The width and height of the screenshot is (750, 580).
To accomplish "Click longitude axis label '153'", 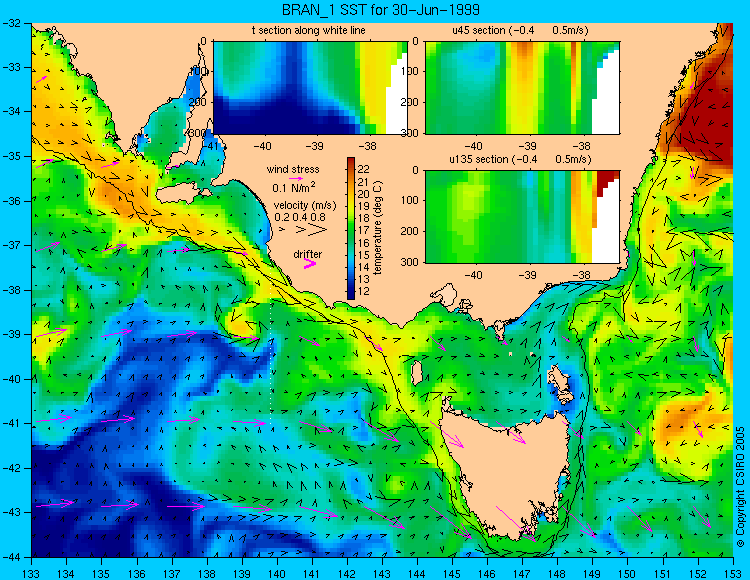I will tap(732, 573).
